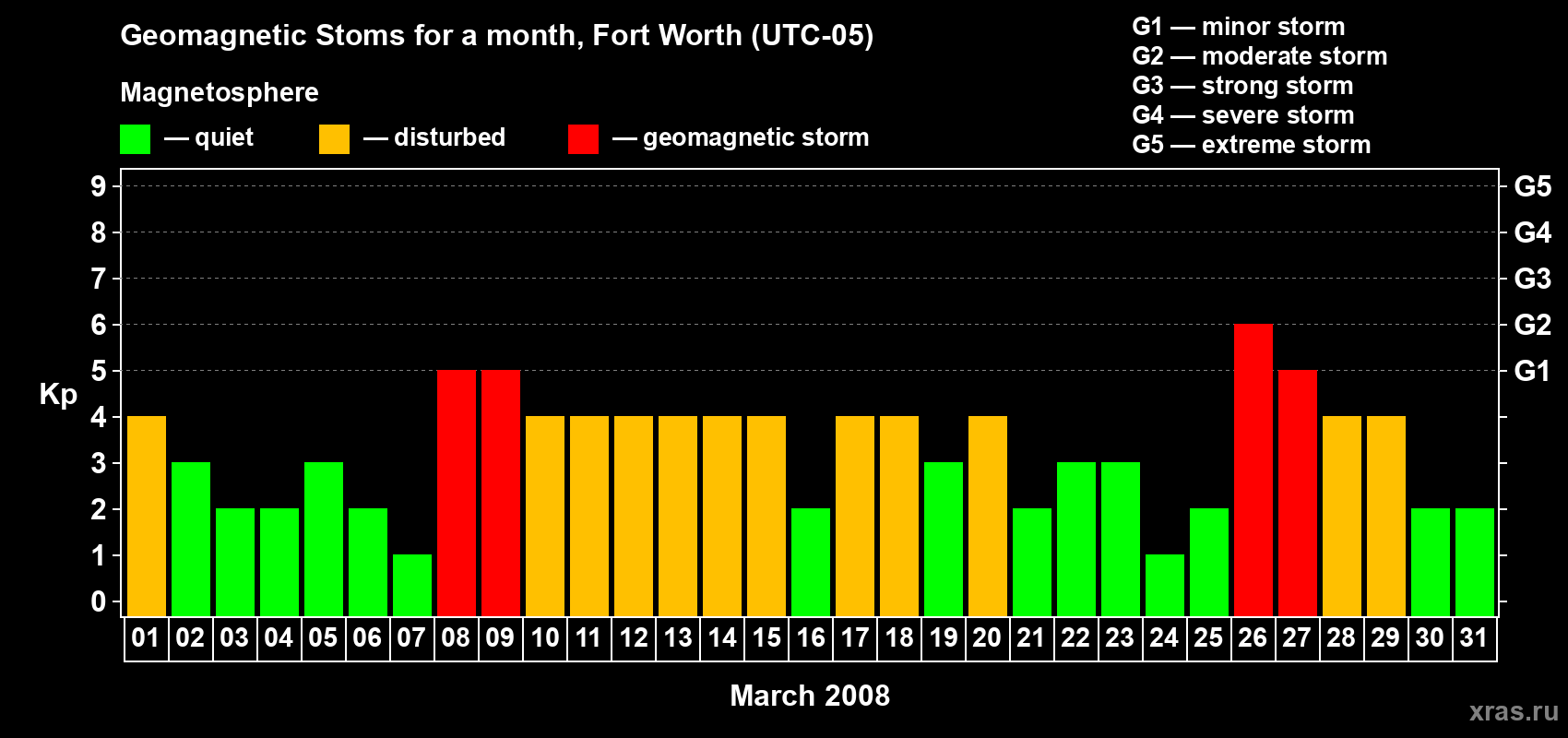Viewport: 1568px width, 738px height.
Task: Click the green bar for March 31
Action: click(x=1475, y=563)
